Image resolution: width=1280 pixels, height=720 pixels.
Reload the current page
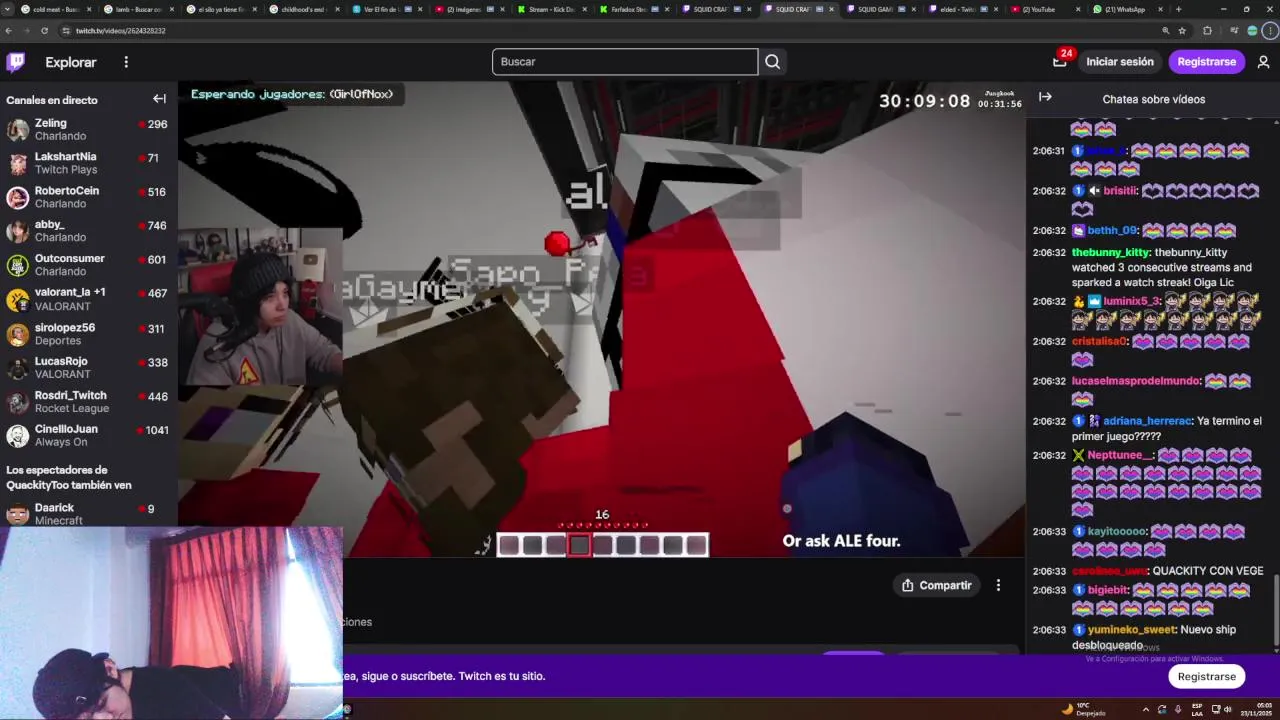(44, 31)
